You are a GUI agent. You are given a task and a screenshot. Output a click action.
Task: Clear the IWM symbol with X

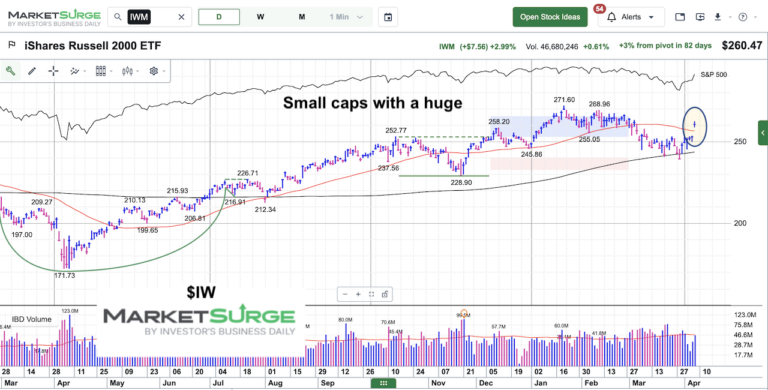coord(181,17)
